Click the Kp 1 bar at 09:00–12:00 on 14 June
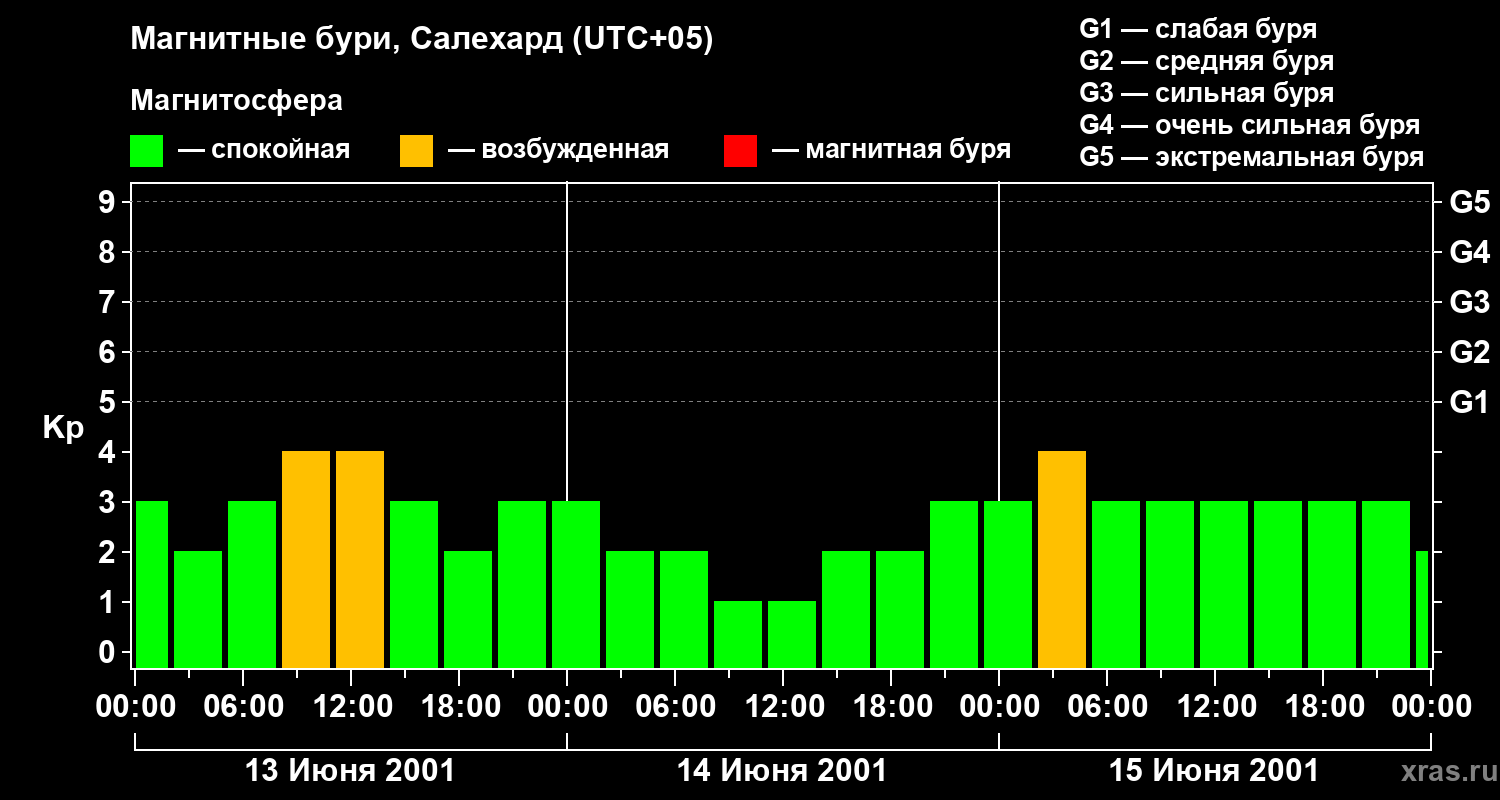 [x=738, y=635]
